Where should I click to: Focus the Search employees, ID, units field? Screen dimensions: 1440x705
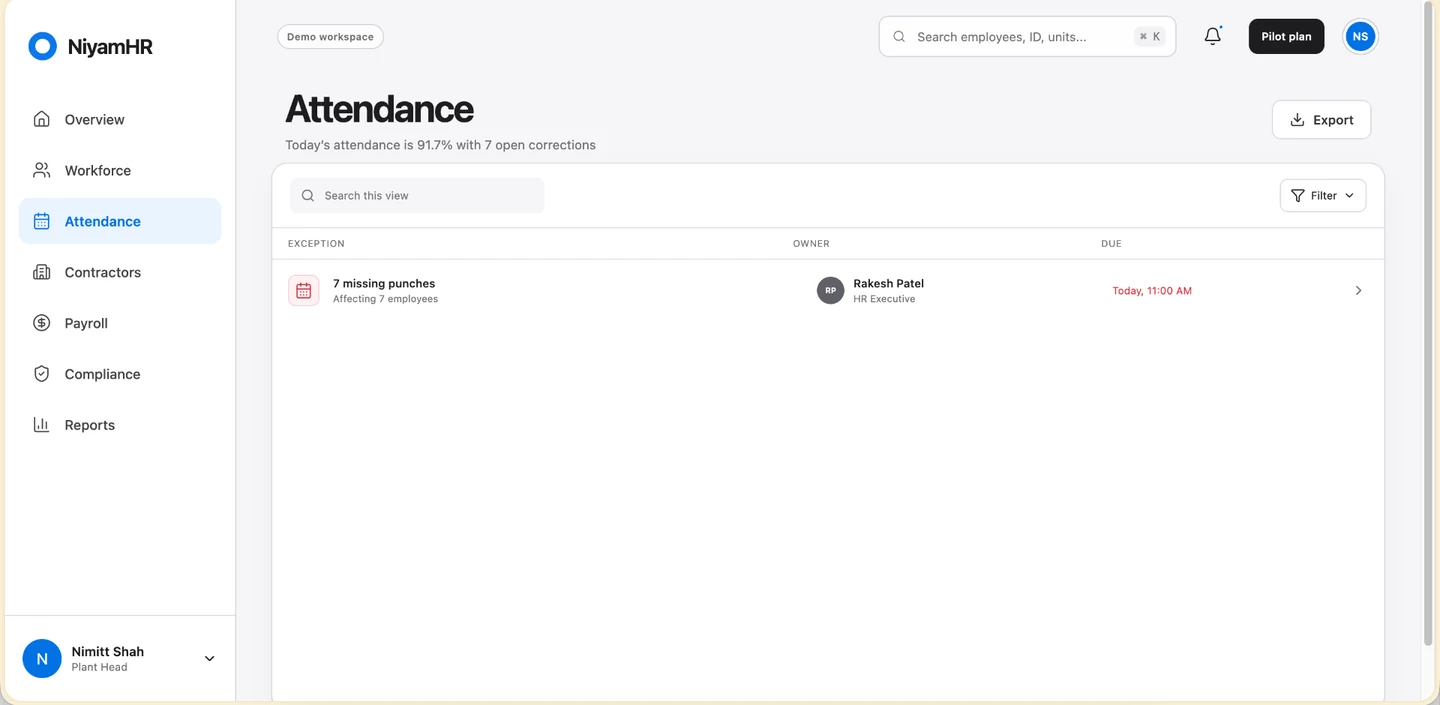click(x=1027, y=37)
